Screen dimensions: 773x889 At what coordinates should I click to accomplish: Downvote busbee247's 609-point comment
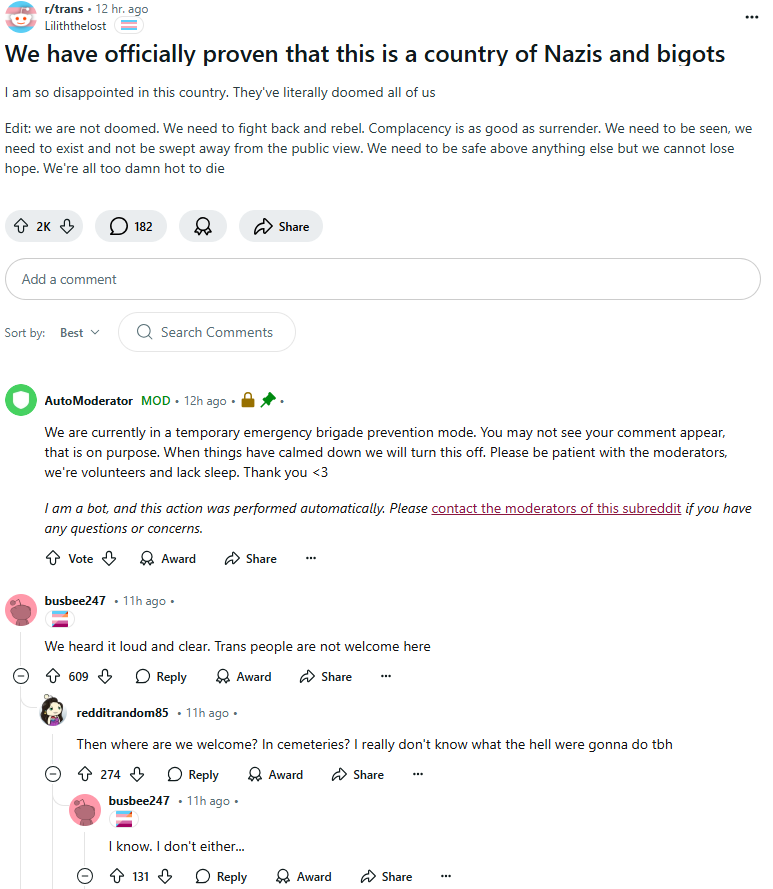pos(105,677)
